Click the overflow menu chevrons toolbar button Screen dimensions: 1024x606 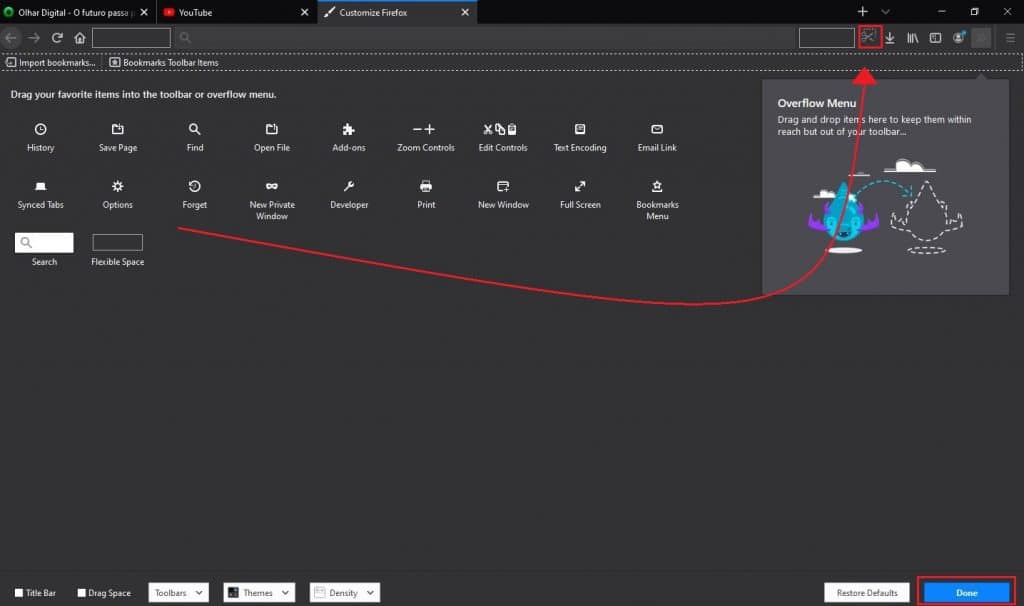click(x=981, y=38)
